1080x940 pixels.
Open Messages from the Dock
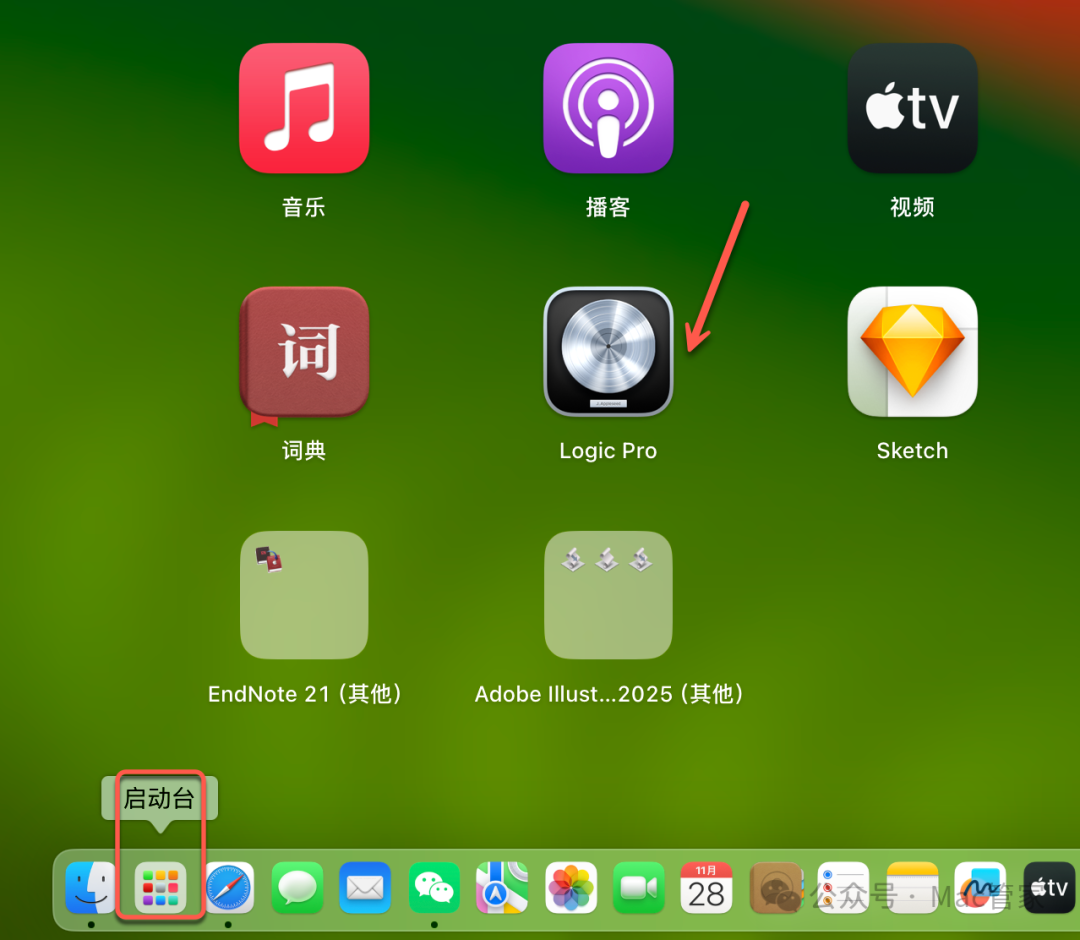297,888
